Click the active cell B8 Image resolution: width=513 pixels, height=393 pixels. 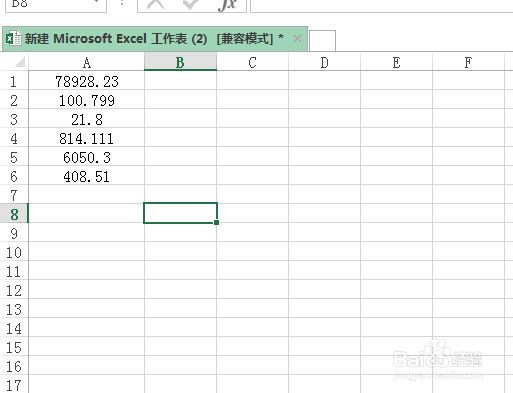point(180,213)
